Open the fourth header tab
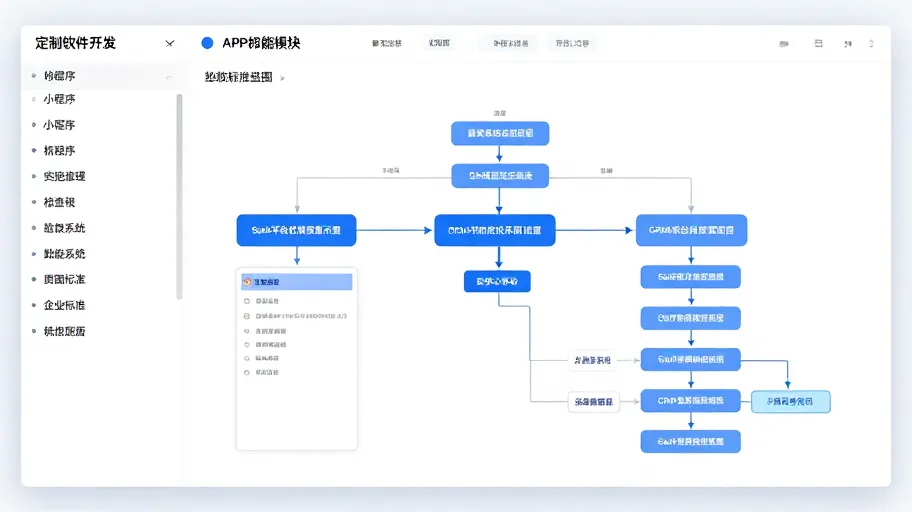Screen dimensions: 912x512 pyautogui.click(x=572, y=43)
